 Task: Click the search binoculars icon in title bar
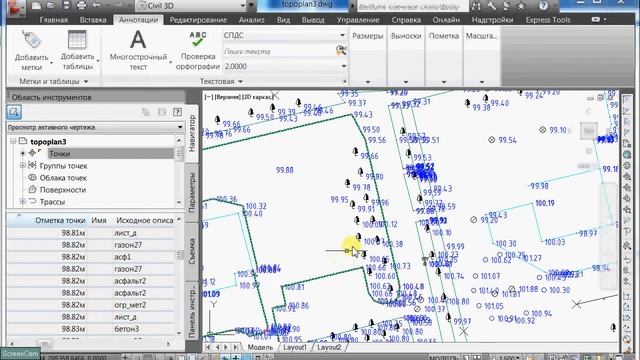point(476,6)
